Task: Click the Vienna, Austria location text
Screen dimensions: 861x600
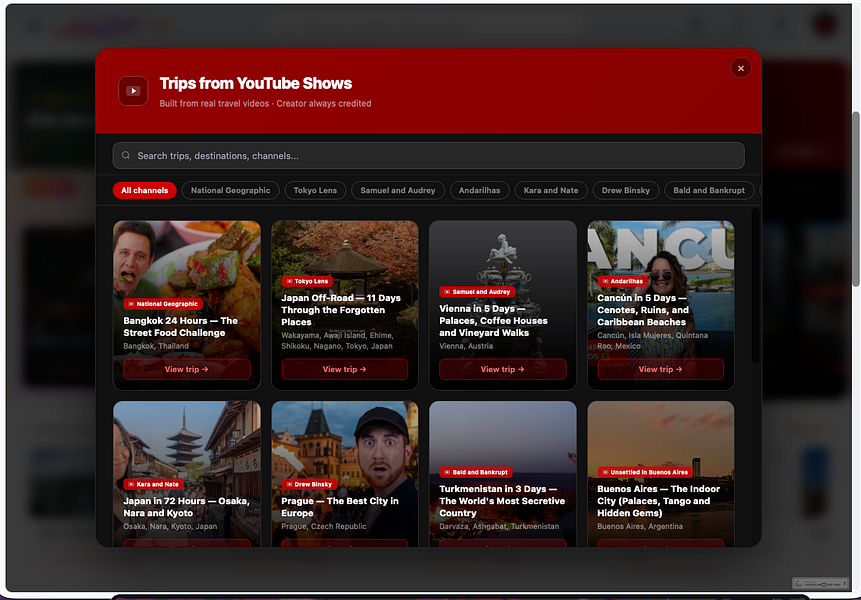Action: click(466, 346)
